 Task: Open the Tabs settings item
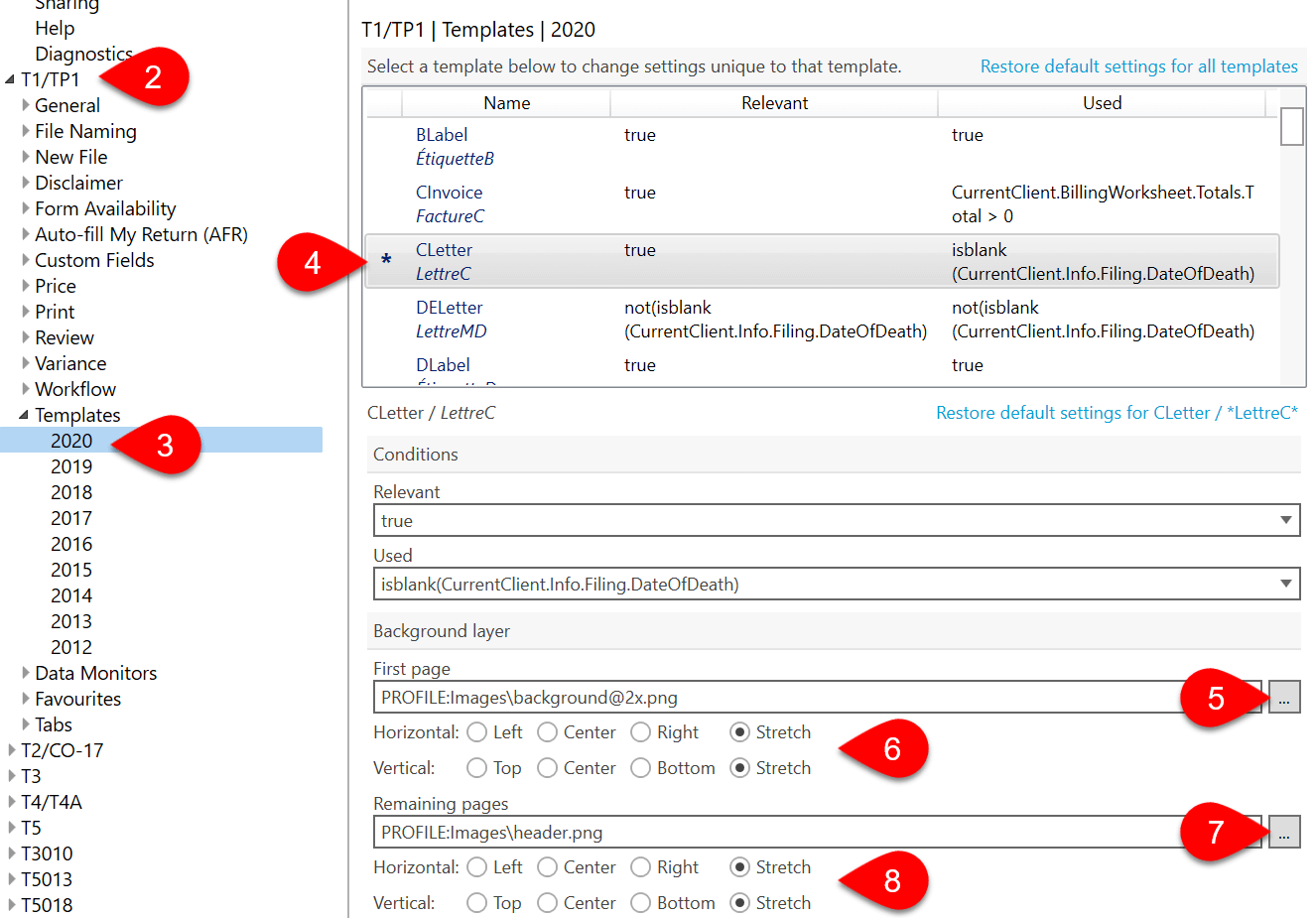click(x=54, y=724)
